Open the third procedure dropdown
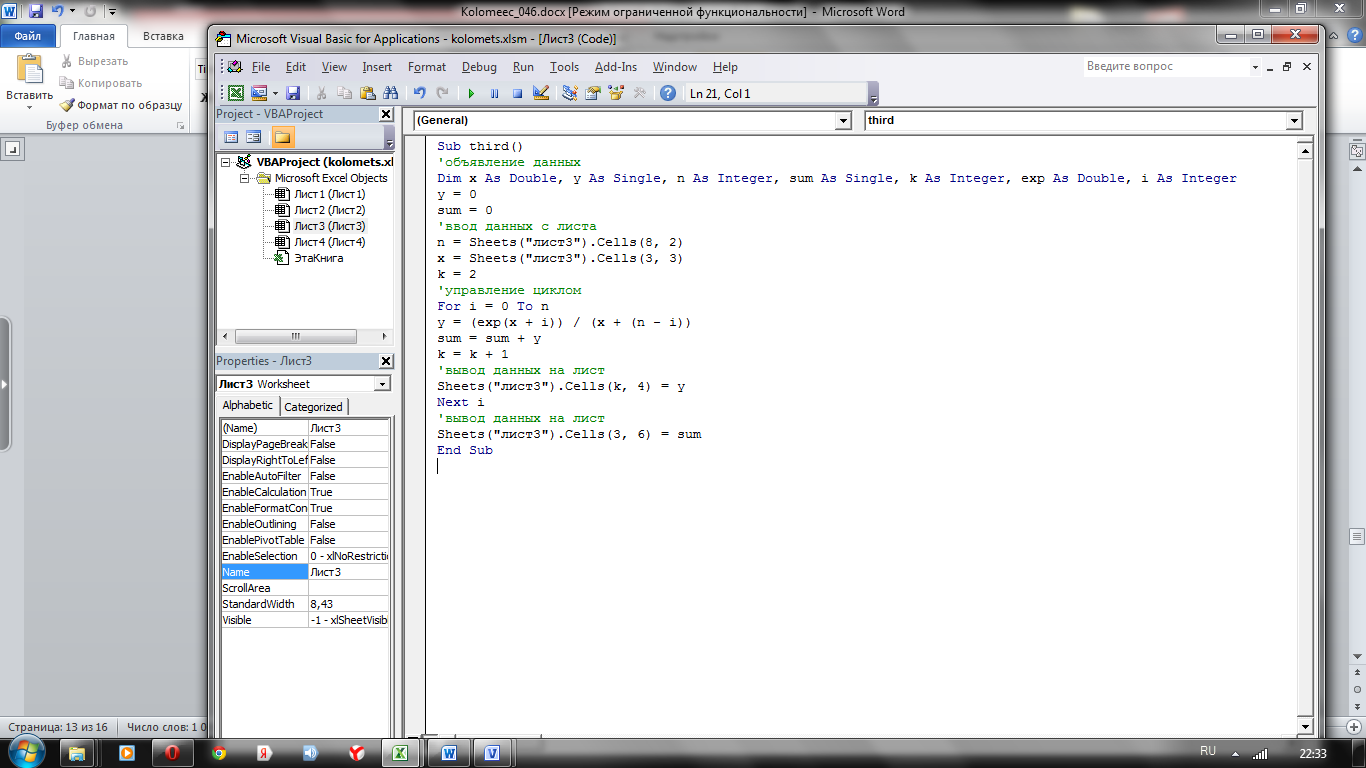The width and height of the screenshot is (1366, 768). (x=1295, y=120)
